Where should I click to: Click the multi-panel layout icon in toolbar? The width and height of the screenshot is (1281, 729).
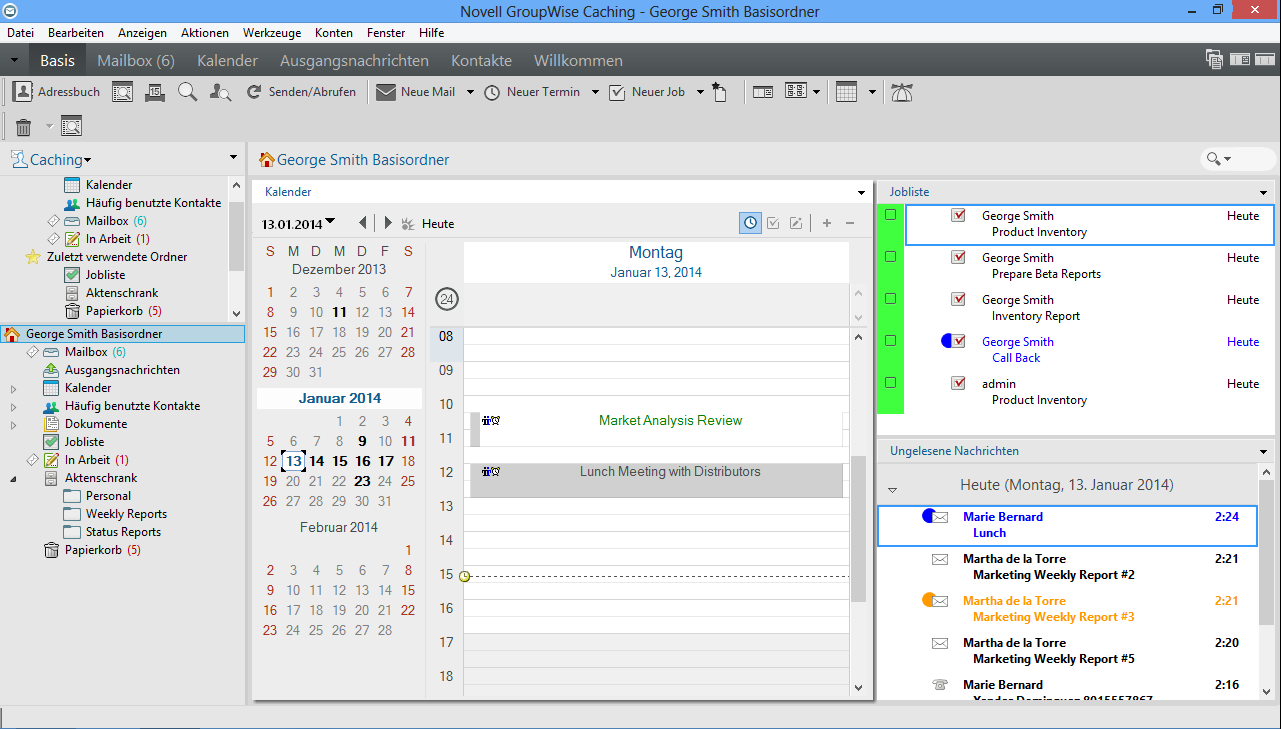point(796,92)
